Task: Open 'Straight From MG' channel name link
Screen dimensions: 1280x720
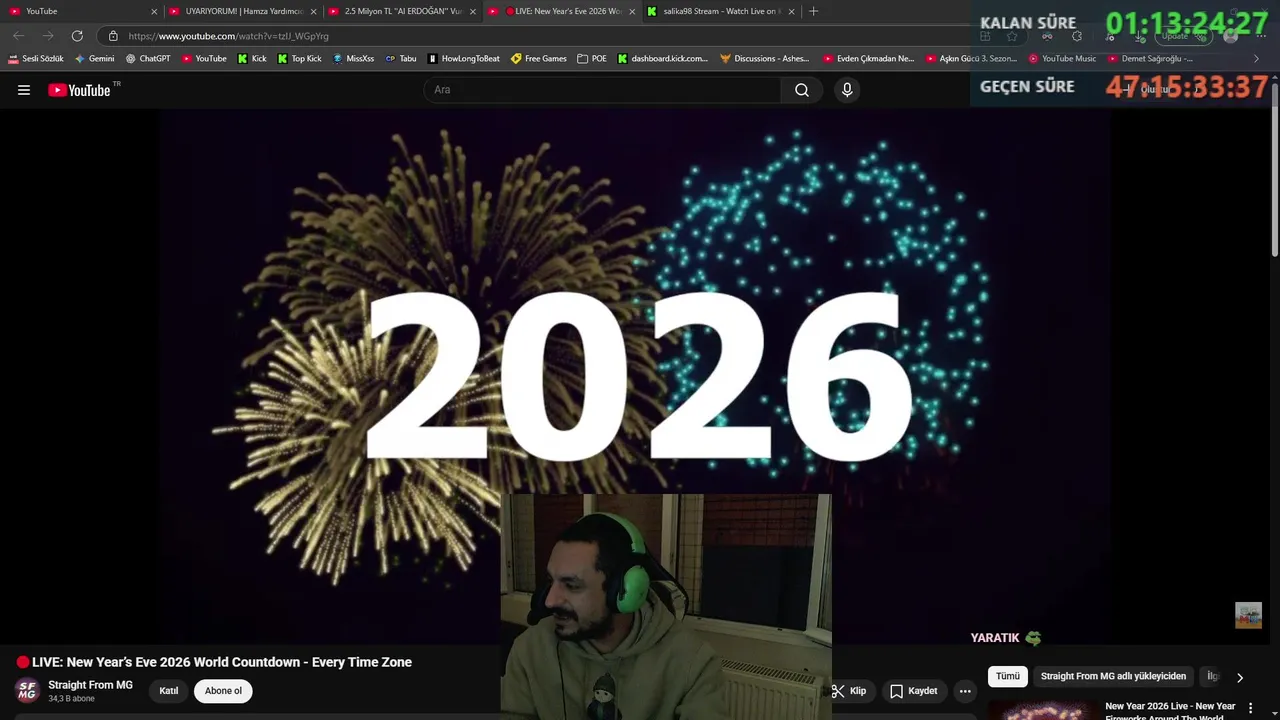Action: tap(90, 685)
